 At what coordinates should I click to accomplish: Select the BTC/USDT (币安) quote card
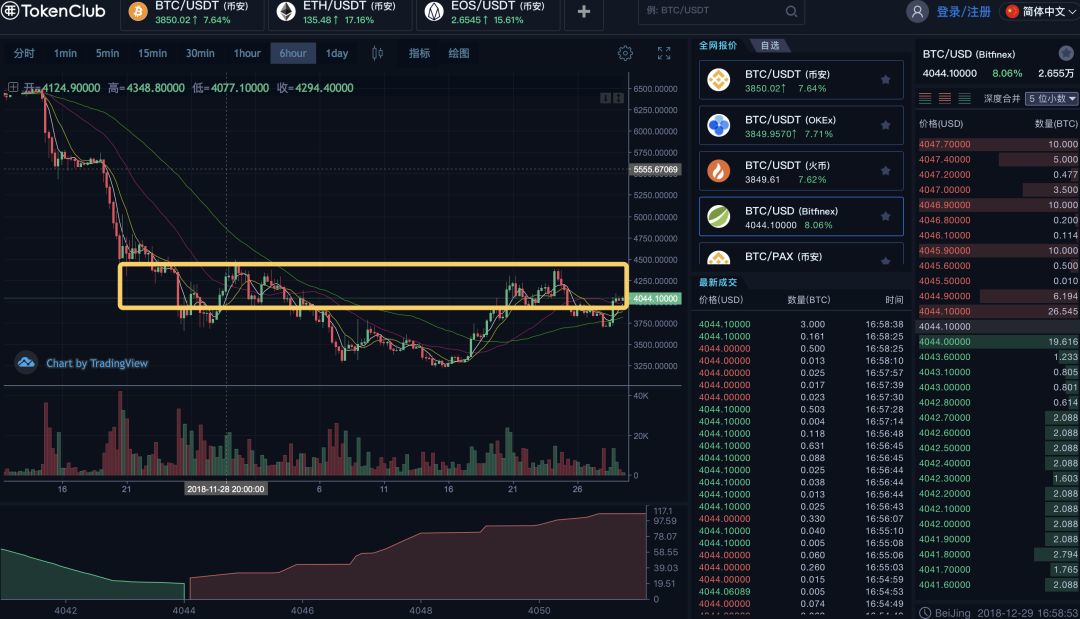coord(801,80)
